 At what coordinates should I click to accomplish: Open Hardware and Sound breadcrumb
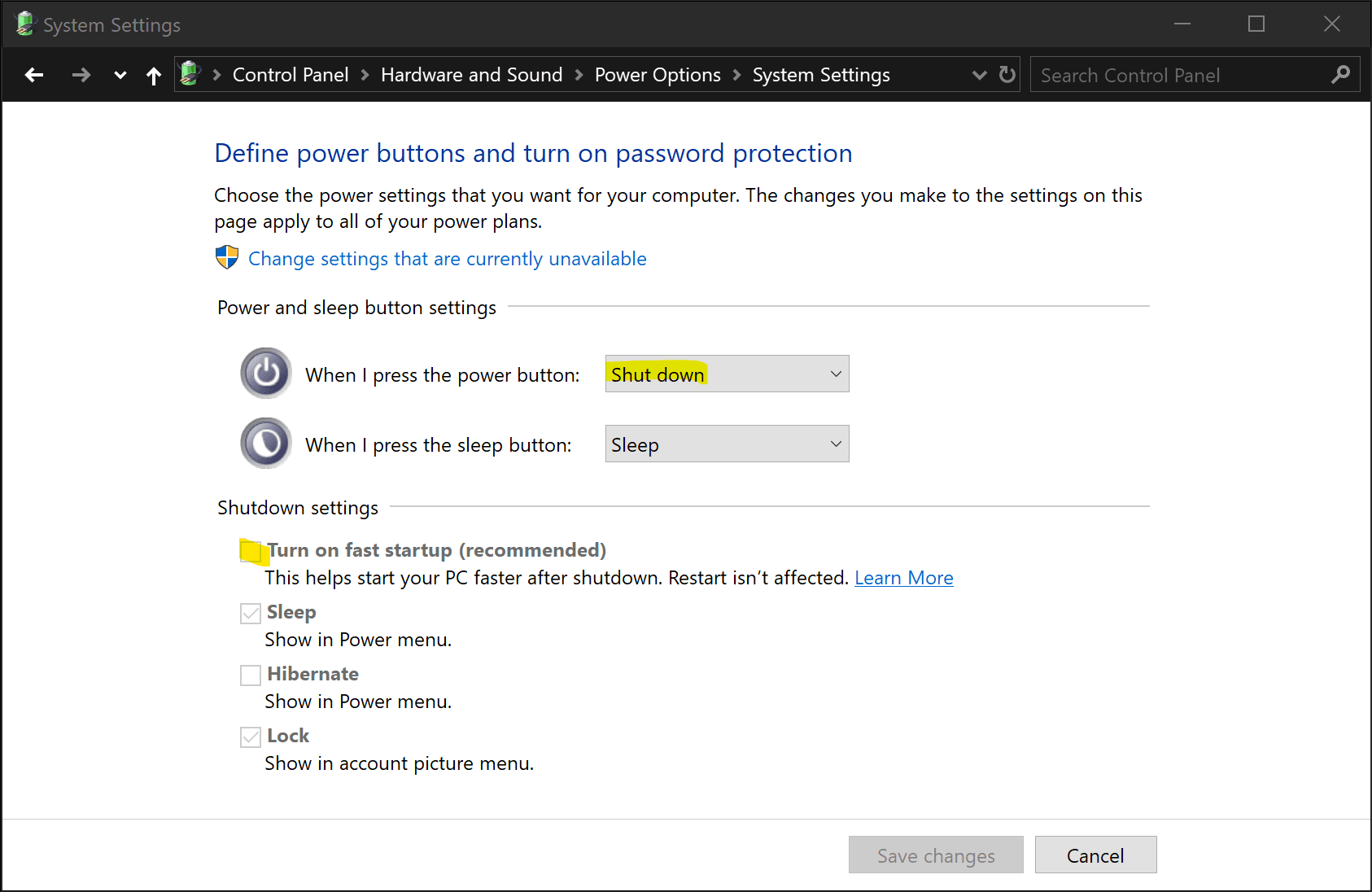[472, 75]
